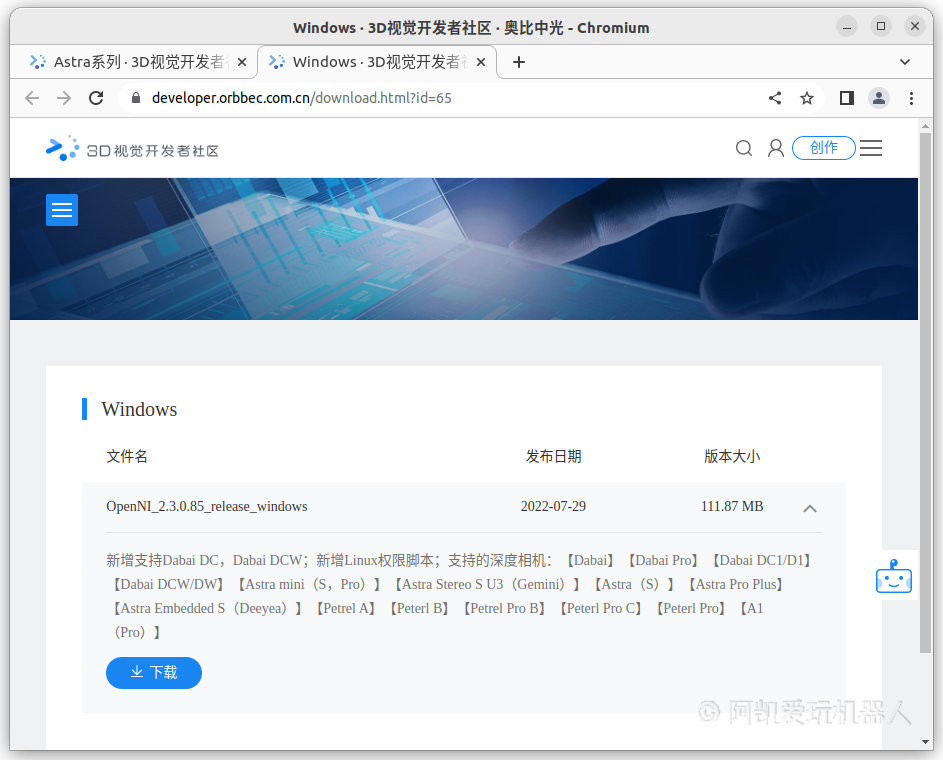Open the site hamburger navigation menu
The image size is (943, 760).
[871, 148]
